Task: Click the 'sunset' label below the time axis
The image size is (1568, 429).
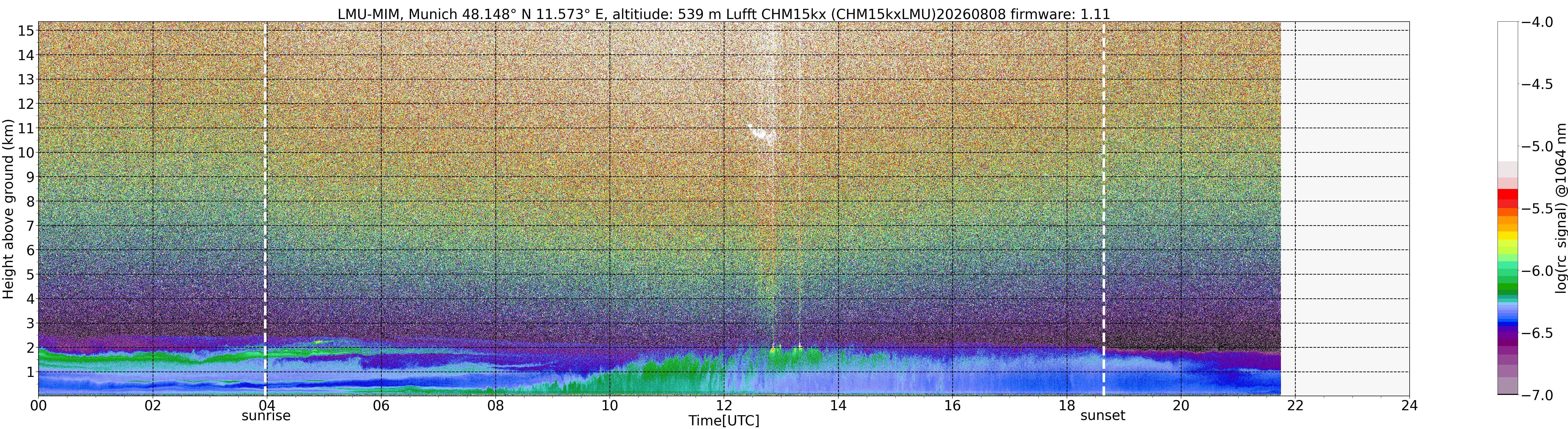Action: [x=1103, y=415]
